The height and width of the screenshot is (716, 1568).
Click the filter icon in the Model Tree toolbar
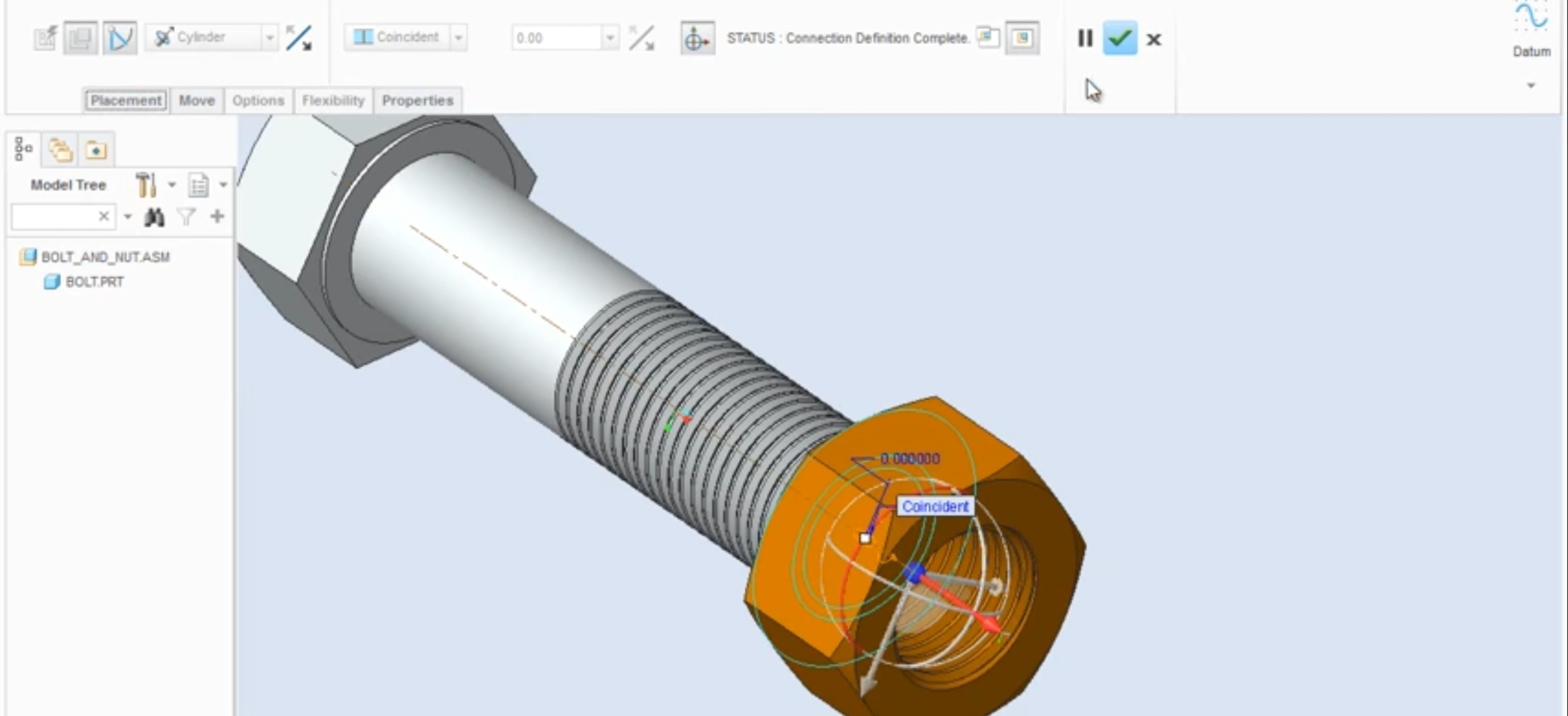(186, 216)
